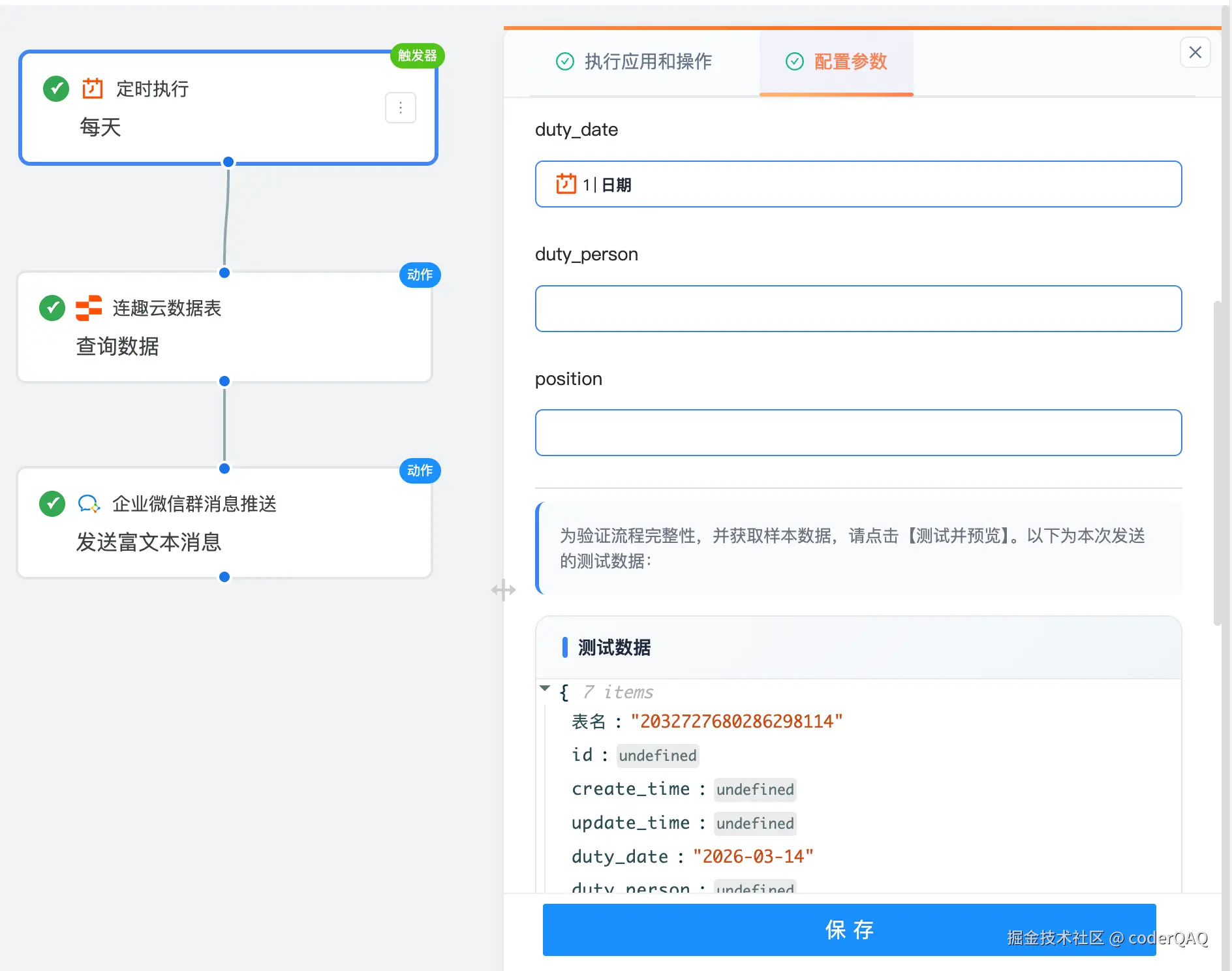Click the 触发器 green badge
This screenshot has height=971, width=1232.
(x=417, y=55)
